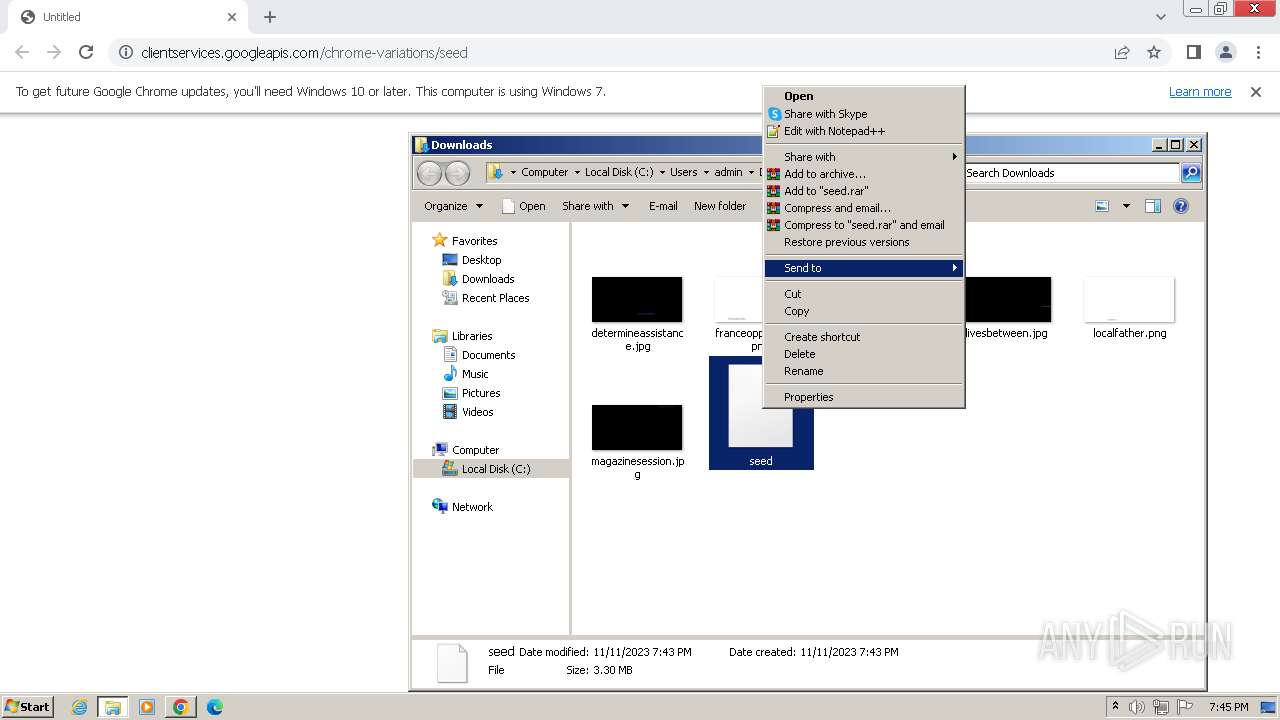Screen dimensions: 1280x720
Task: Choose Restore previous versions
Action: click(864, 242)
